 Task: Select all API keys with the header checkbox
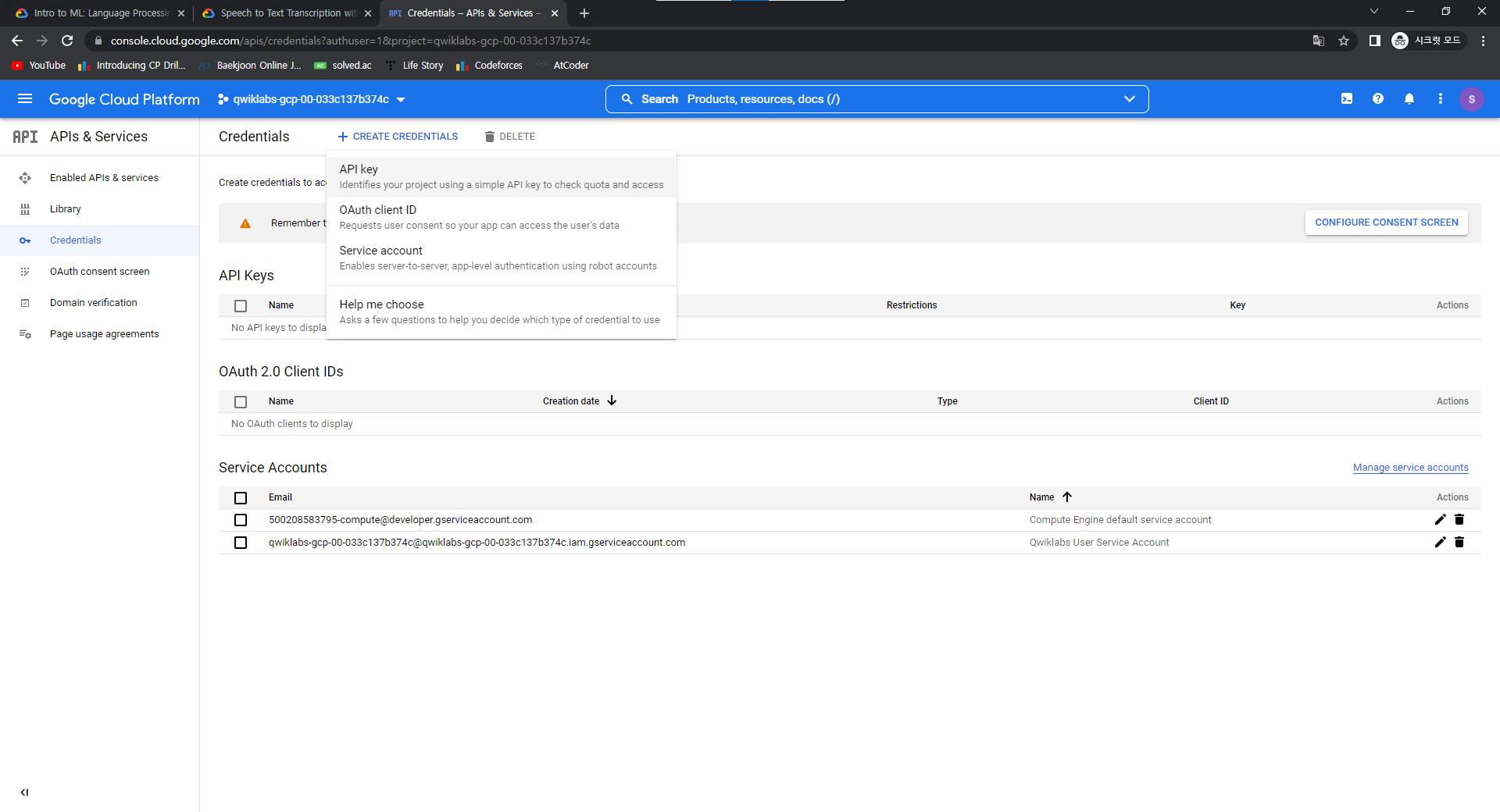click(241, 306)
